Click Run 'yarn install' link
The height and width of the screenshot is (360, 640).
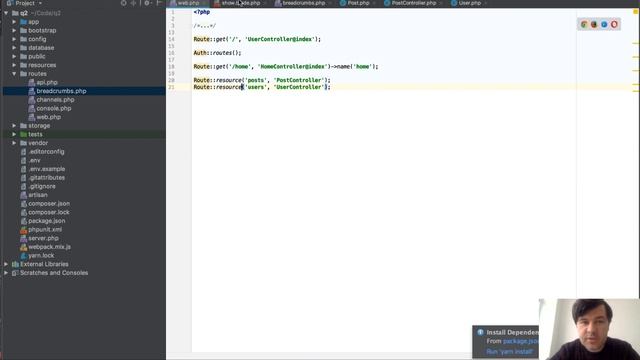tap(509, 351)
